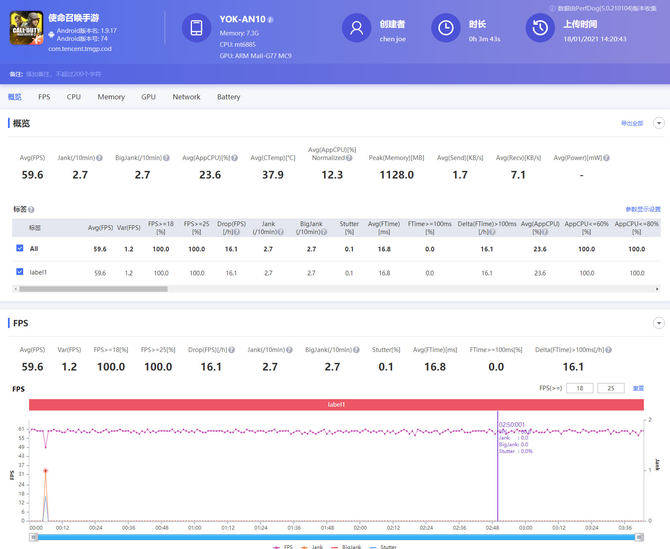Open help icon in Delta(FTime)>100ms table header

(492, 232)
